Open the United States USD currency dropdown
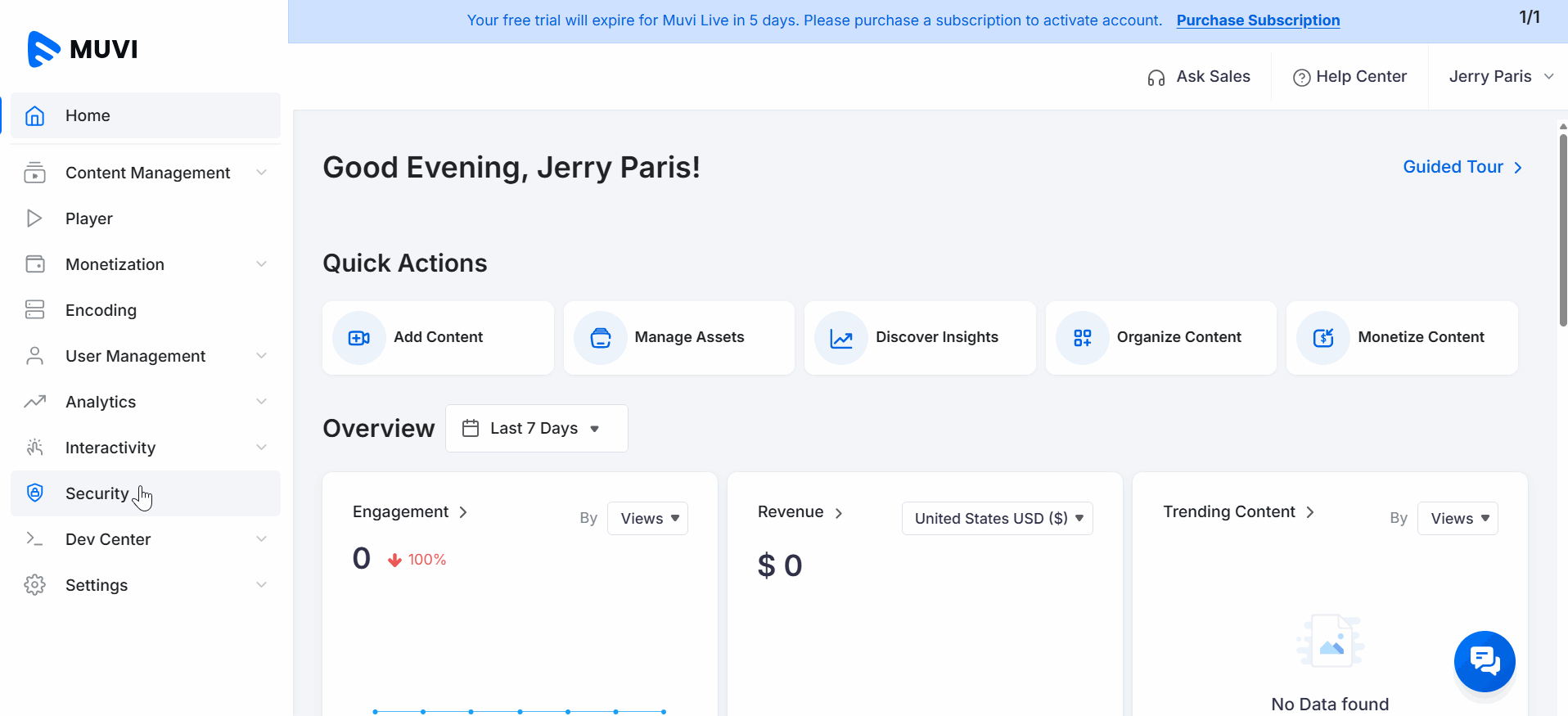Viewport: 1568px width, 716px height. [997, 518]
